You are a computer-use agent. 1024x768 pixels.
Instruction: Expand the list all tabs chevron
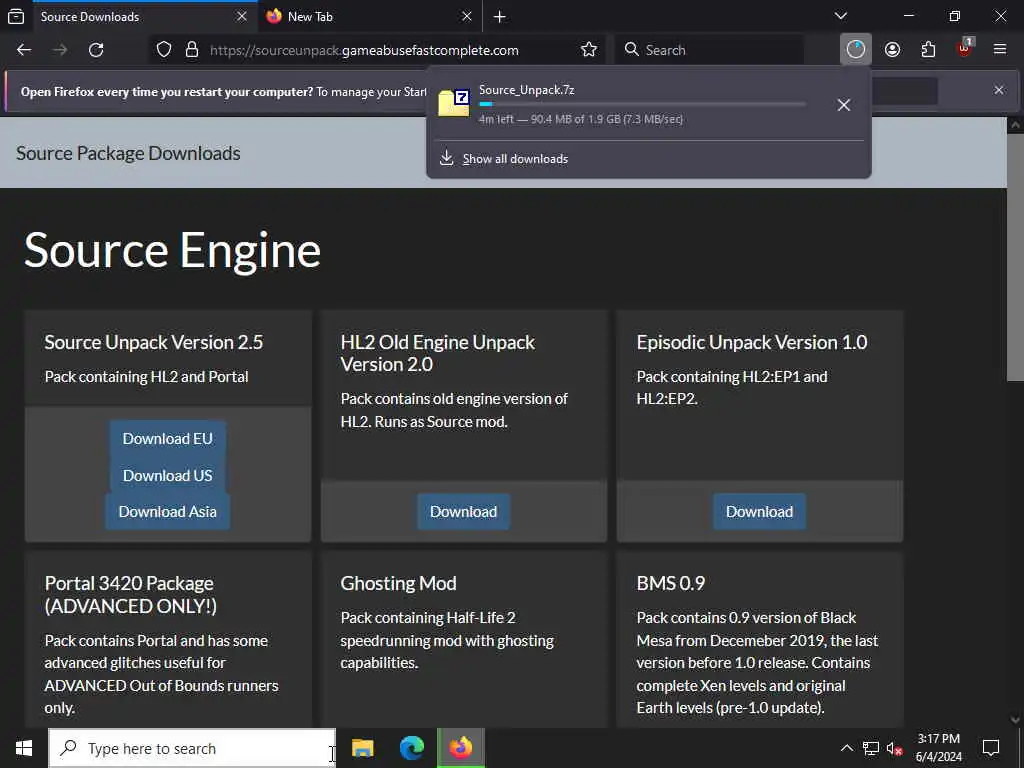point(841,16)
